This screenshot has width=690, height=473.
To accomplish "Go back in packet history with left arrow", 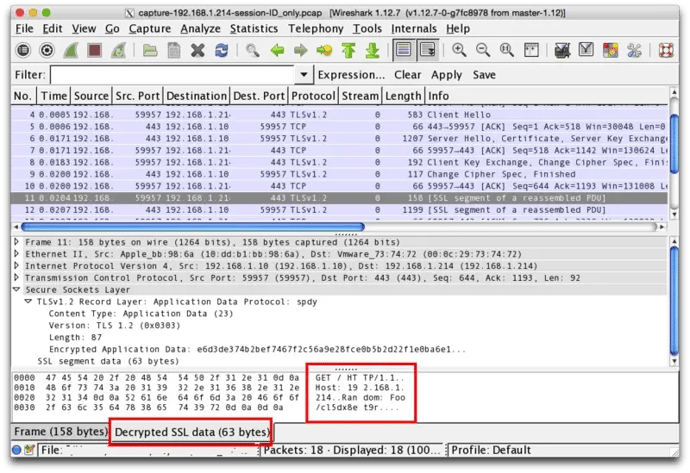I will [x=277, y=50].
